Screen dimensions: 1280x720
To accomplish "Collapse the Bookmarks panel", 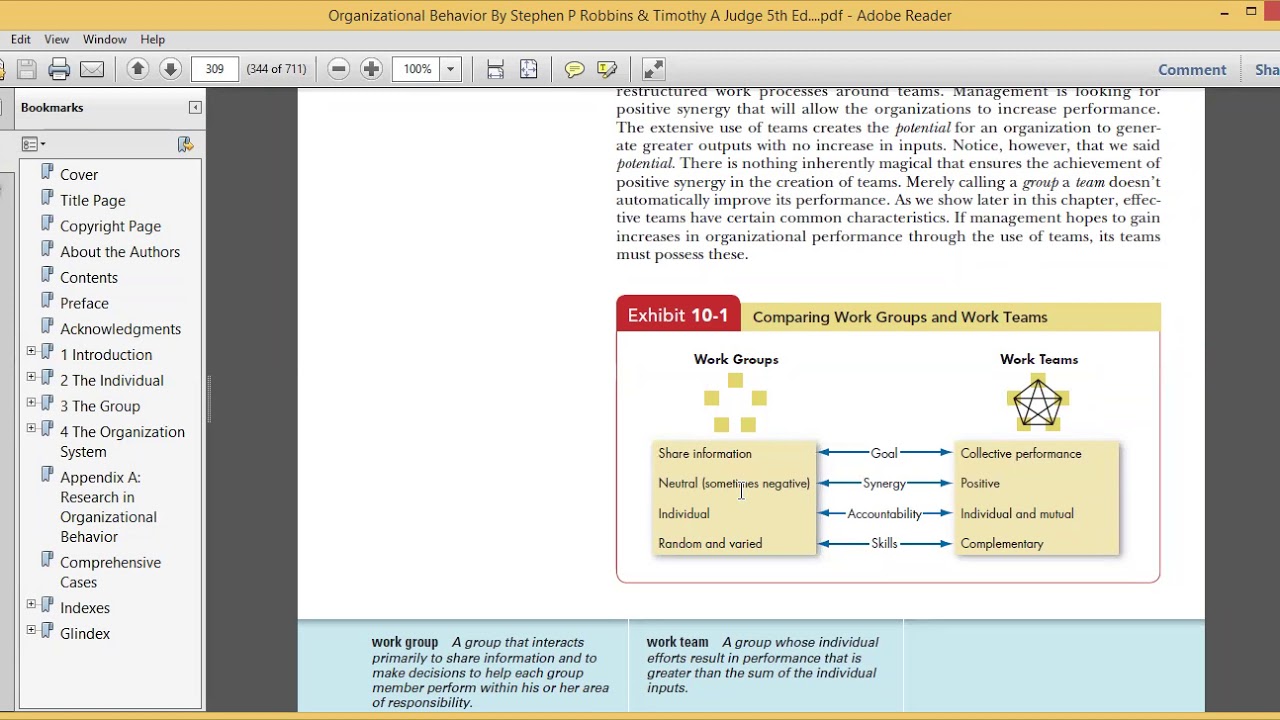I will 195,107.
